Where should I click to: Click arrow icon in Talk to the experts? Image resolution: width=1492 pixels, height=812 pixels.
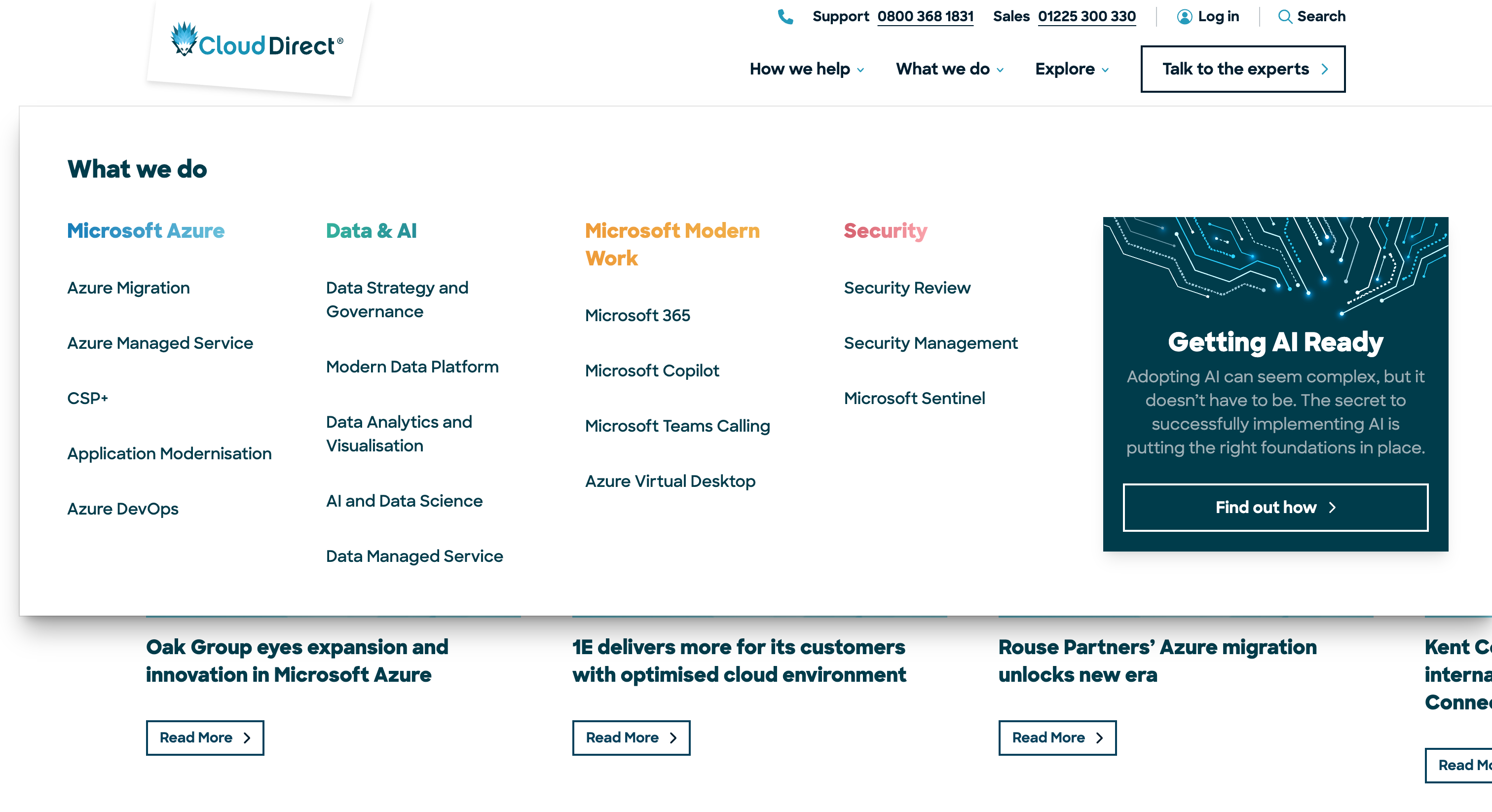click(1325, 69)
